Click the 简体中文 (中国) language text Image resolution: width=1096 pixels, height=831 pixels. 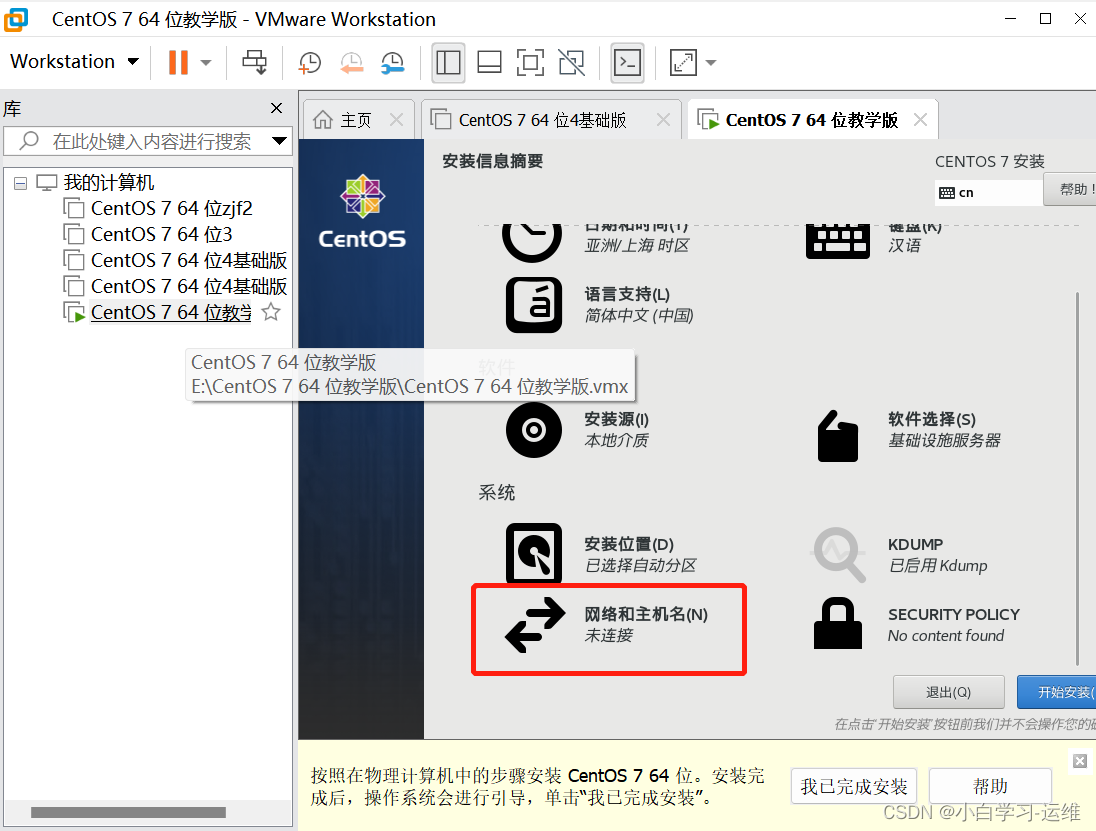[639, 315]
